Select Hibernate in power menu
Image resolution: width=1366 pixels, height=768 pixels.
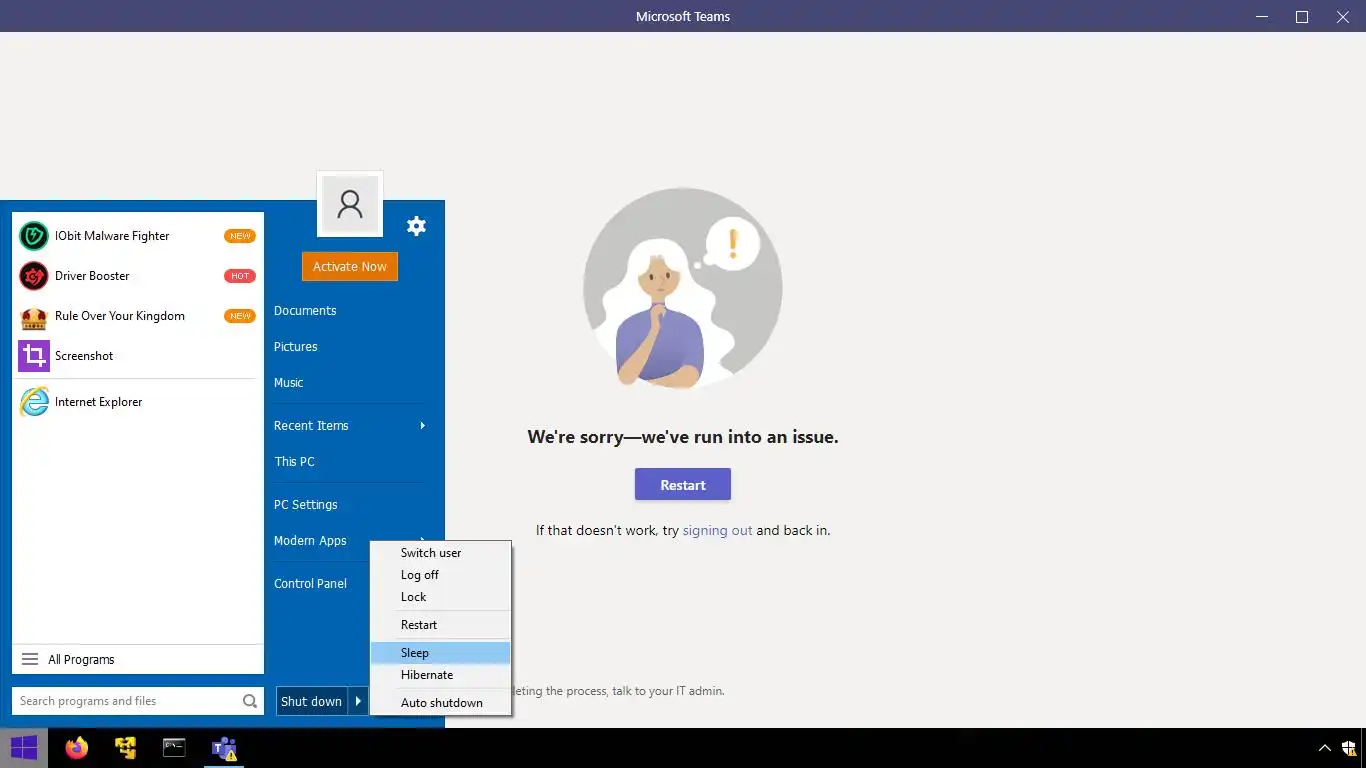441,675
